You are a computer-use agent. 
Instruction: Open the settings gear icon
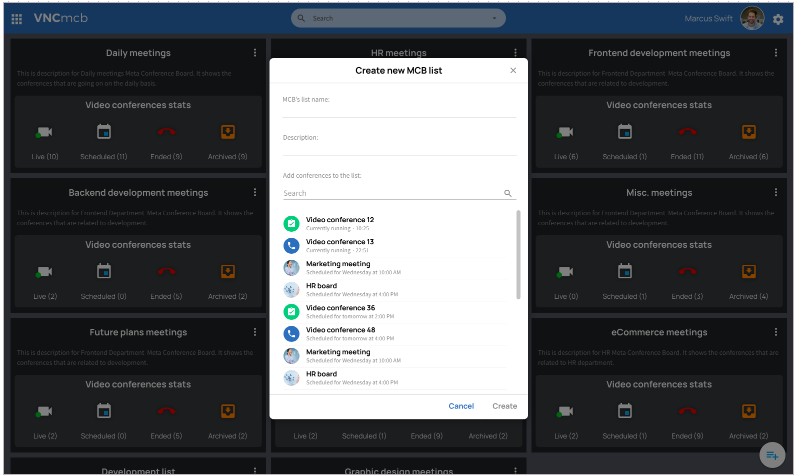[x=778, y=19]
